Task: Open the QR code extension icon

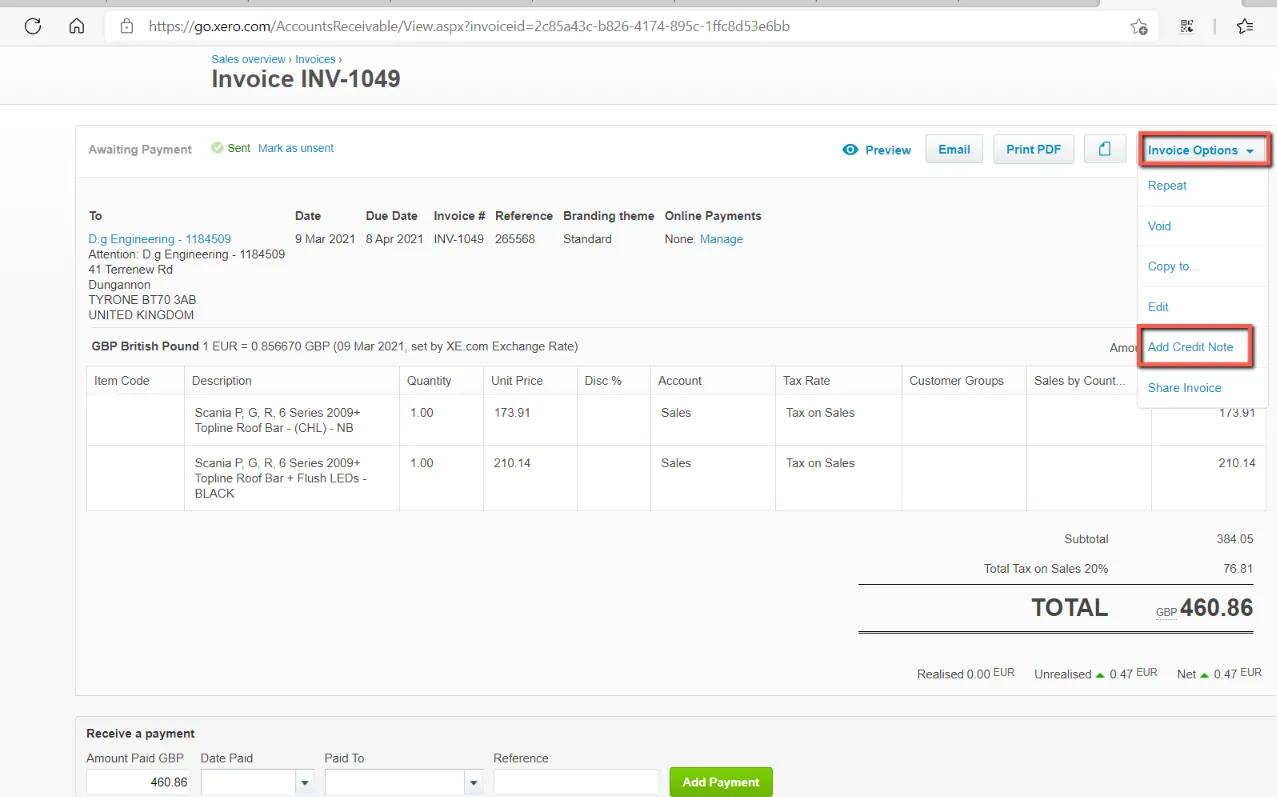Action: point(1187,27)
